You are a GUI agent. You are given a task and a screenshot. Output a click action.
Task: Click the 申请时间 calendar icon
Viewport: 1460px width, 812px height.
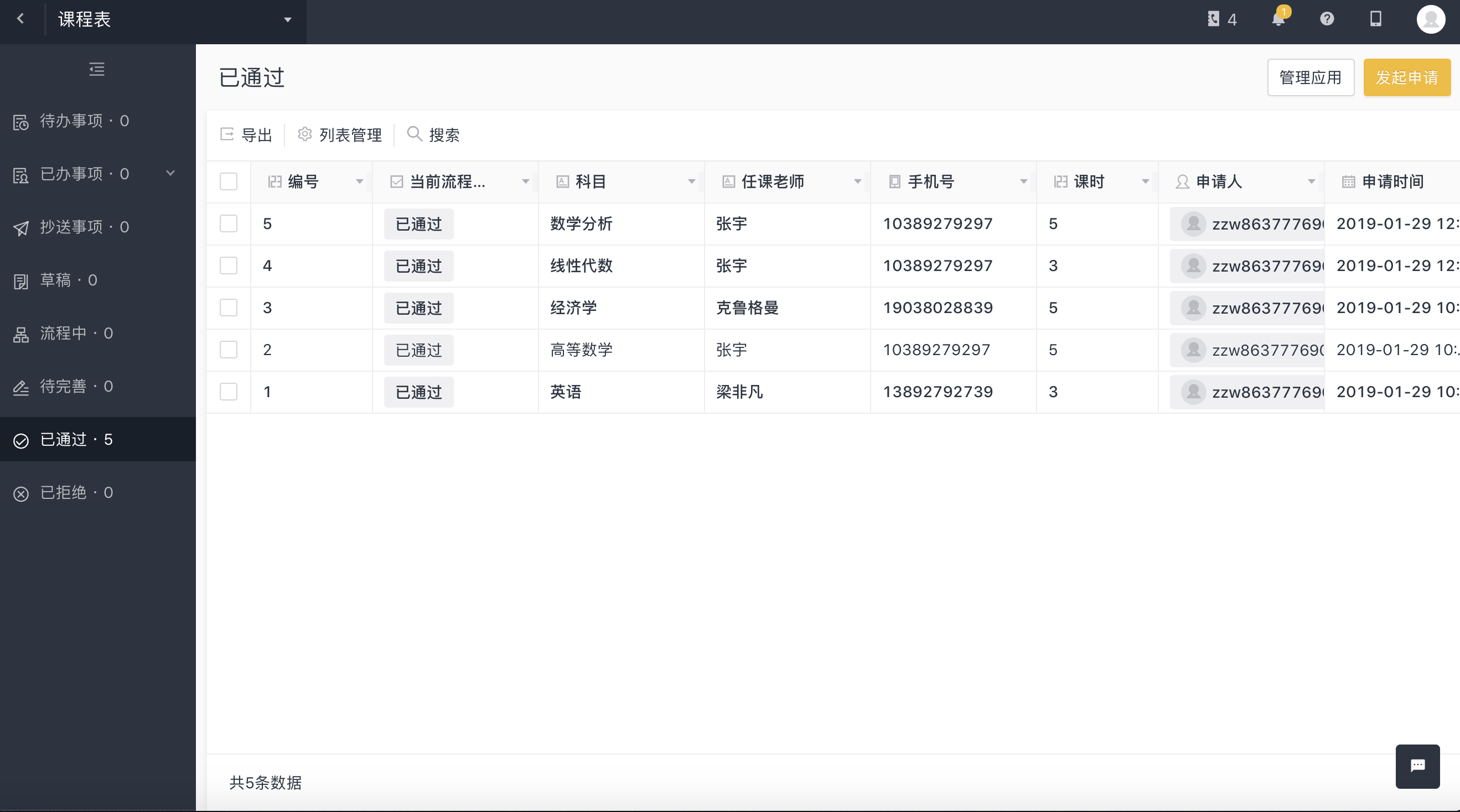point(1348,182)
